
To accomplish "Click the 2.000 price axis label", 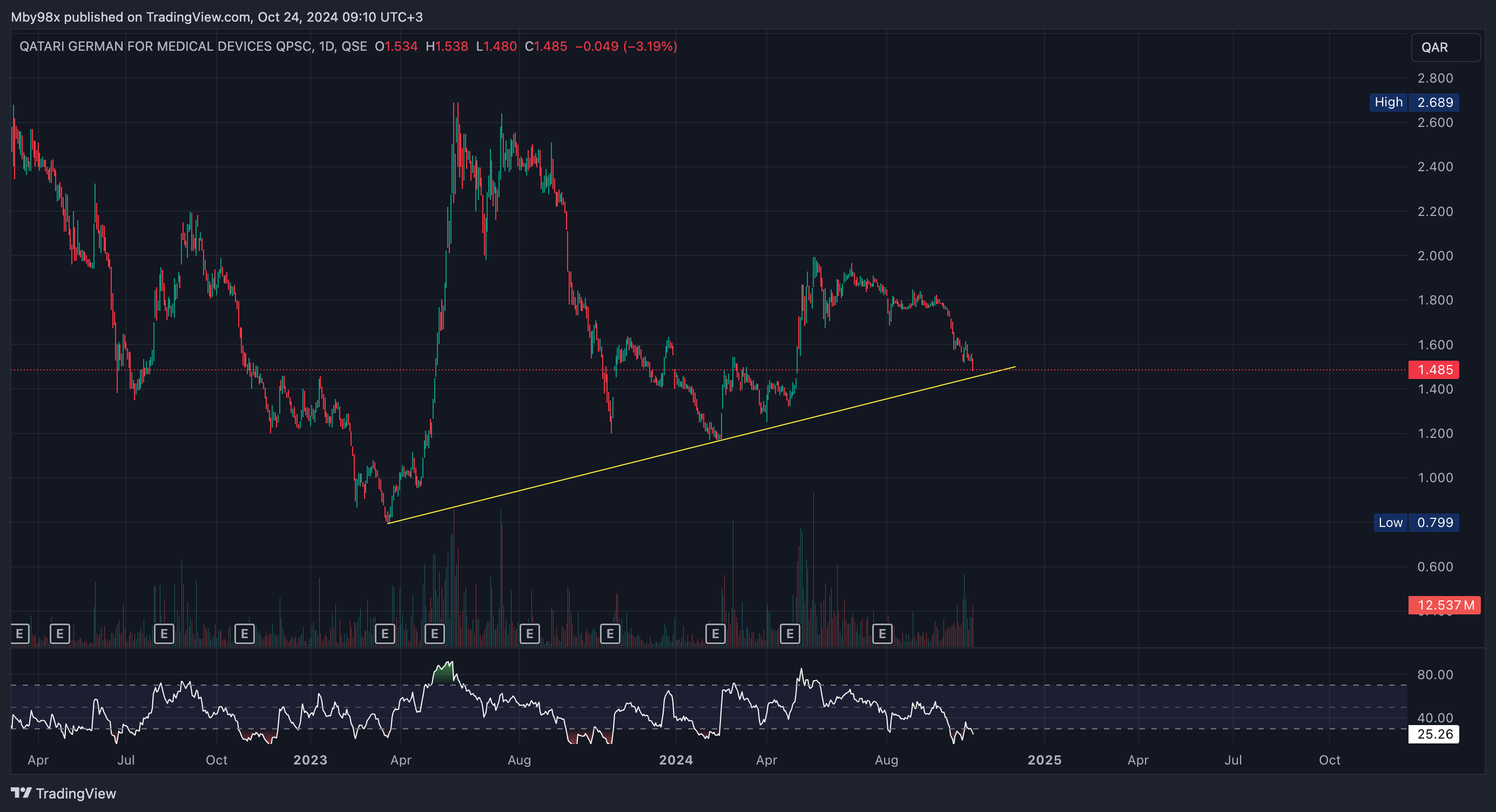I will point(1435,256).
